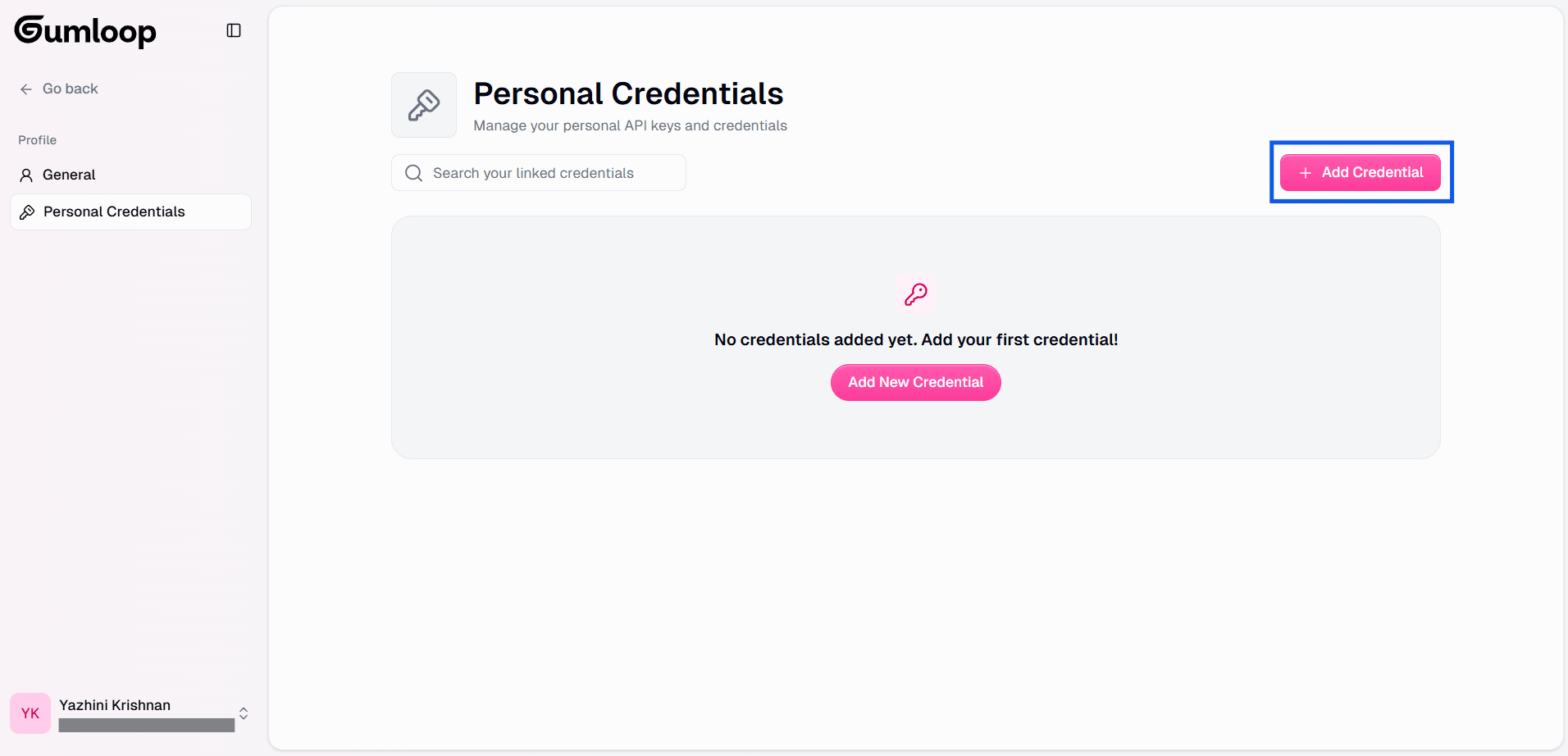This screenshot has height=756, width=1568.
Task: Click the Go back link text
Action: [71, 89]
